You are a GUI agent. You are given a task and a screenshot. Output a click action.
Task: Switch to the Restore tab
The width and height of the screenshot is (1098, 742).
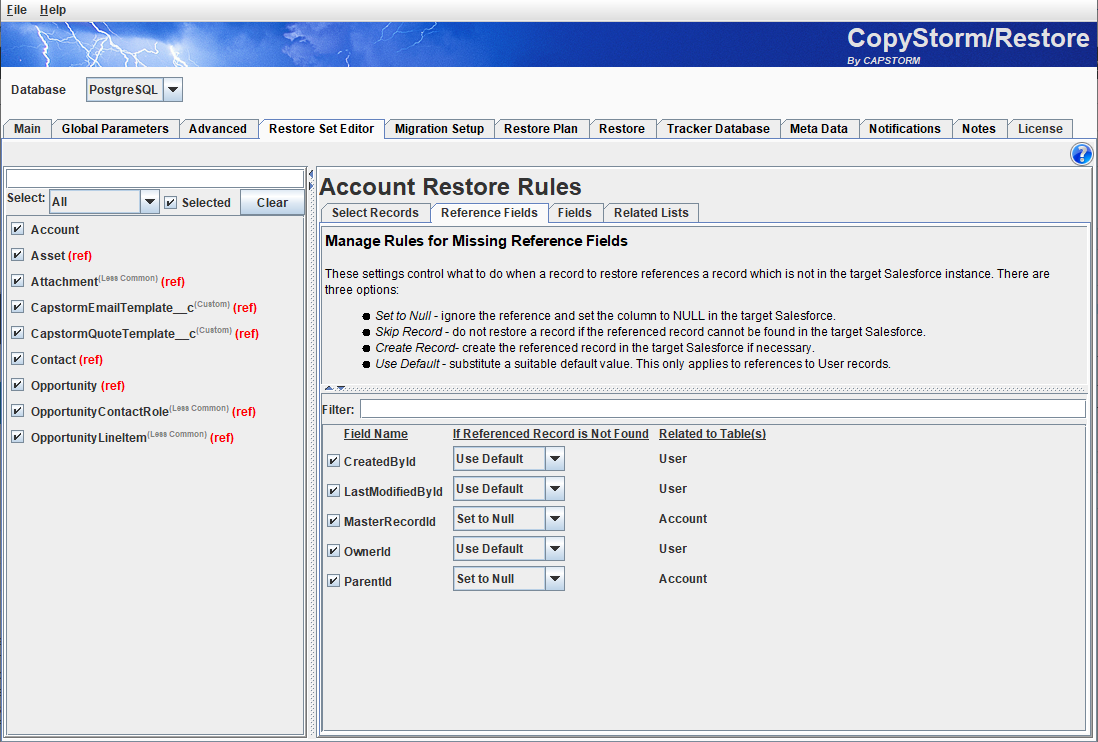(x=622, y=129)
